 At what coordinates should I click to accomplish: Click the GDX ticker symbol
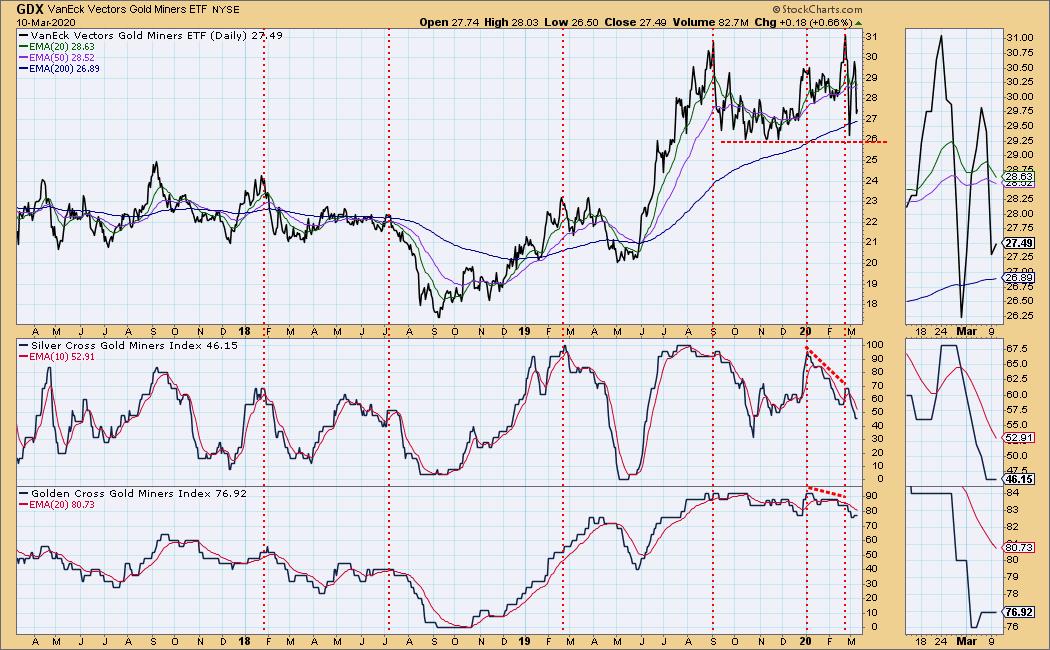pos(31,9)
